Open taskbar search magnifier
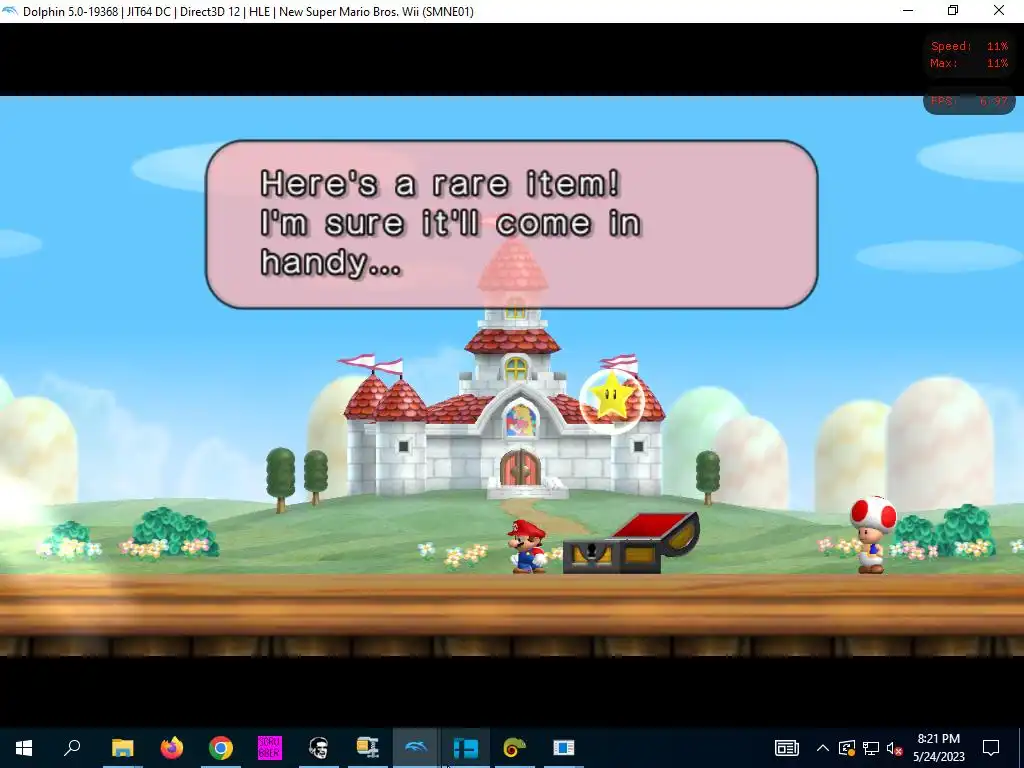 (72, 747)
